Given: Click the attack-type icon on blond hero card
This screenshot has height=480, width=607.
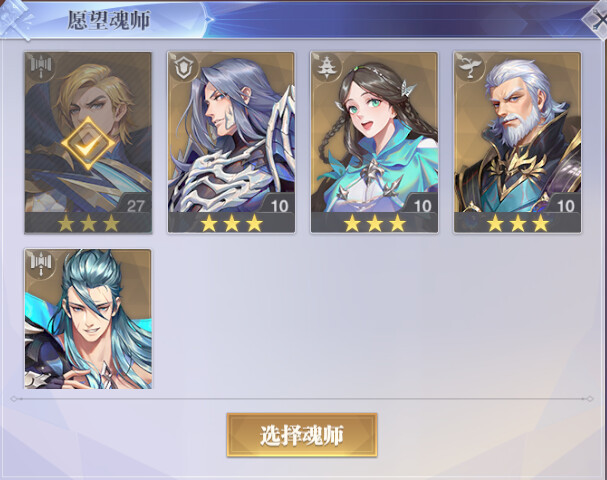Looking at the screenshot, I should [x=41, y=67].
